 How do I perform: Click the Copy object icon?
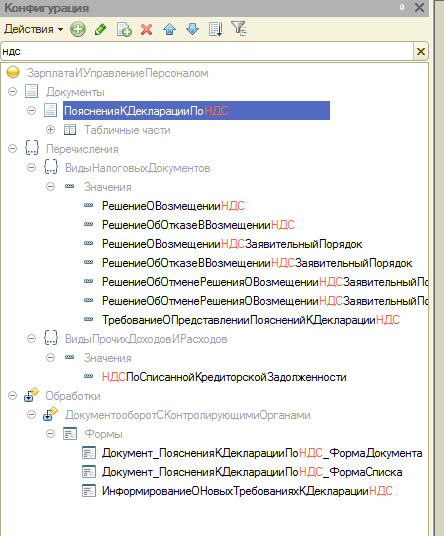(124, 29)
